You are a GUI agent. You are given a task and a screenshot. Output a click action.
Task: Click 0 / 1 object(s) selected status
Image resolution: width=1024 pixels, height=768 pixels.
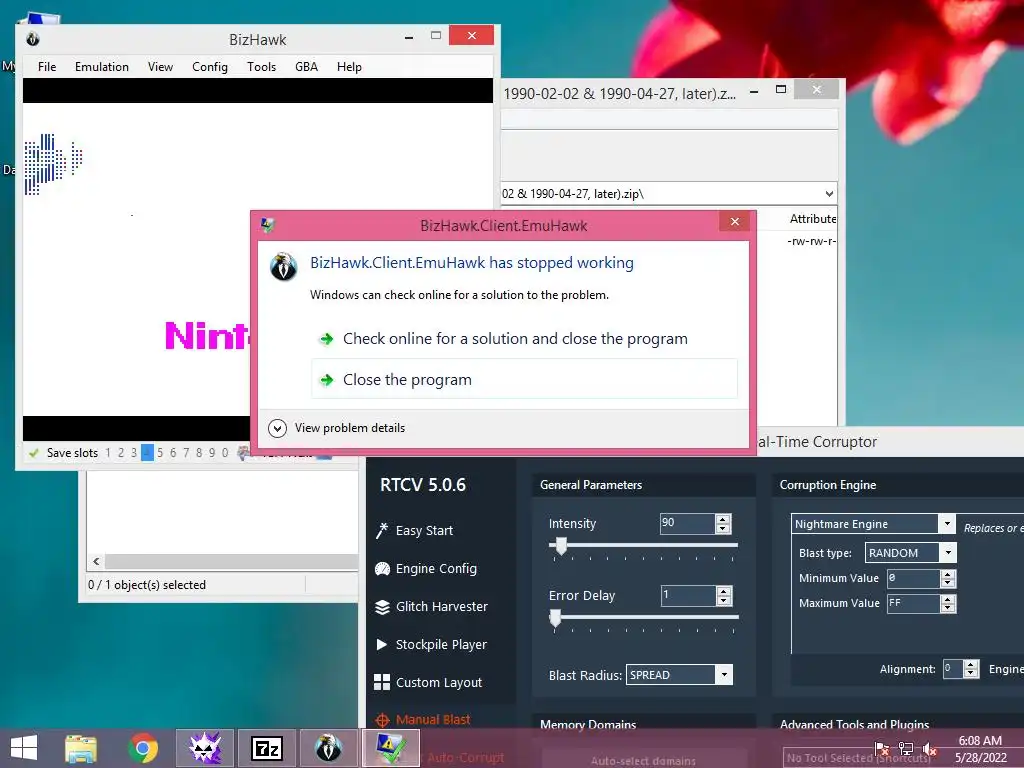(x=147, y=584)
